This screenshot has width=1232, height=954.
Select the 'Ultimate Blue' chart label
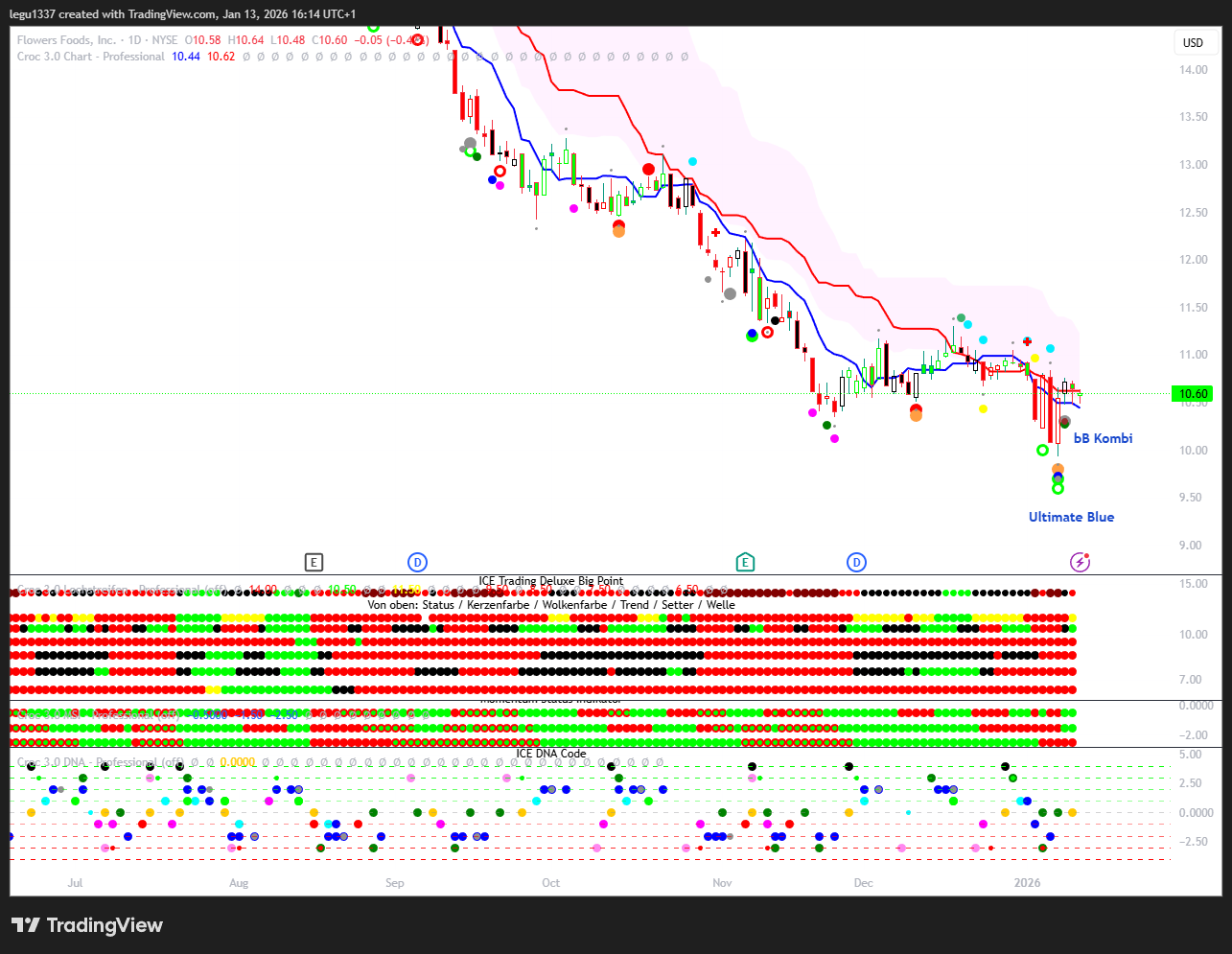[1071, 517]
